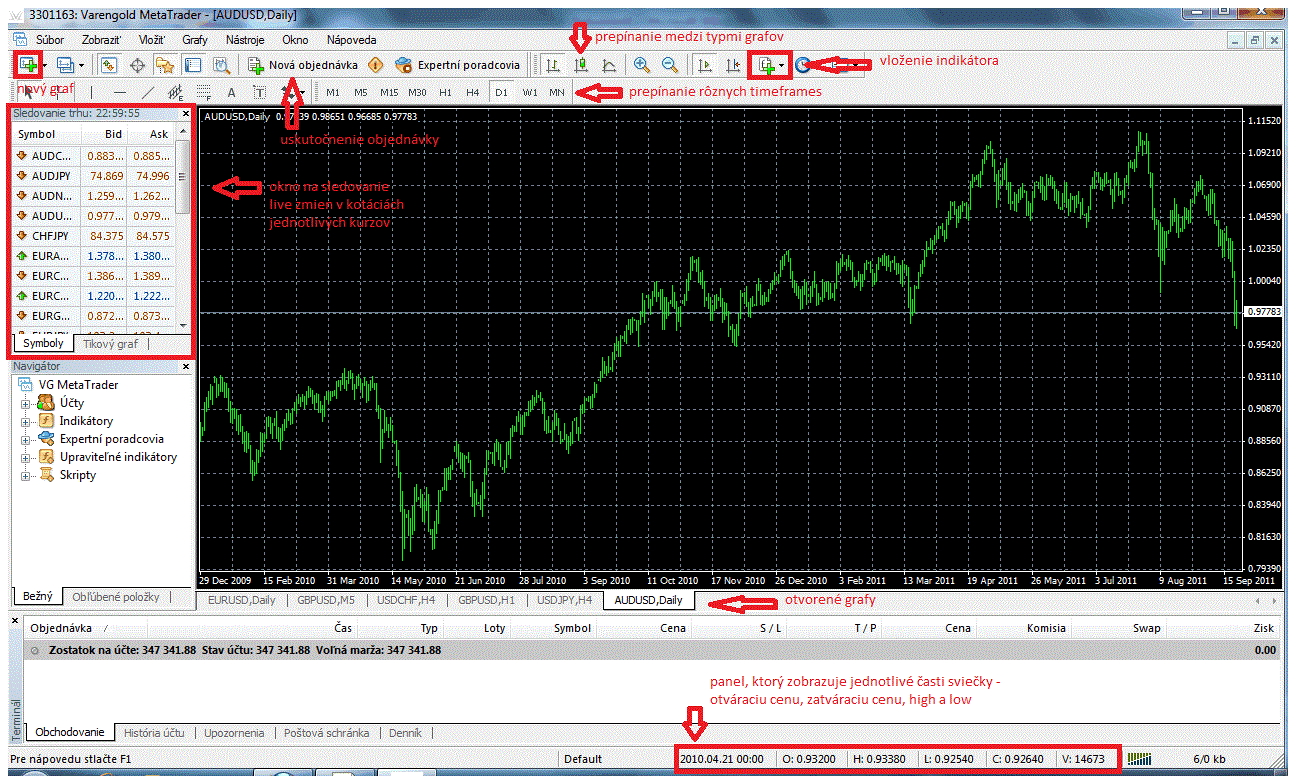The height and width of the screenshot is (776, 1292).
Task: Open the História účtu tab
Action: (x=155, y=733)
